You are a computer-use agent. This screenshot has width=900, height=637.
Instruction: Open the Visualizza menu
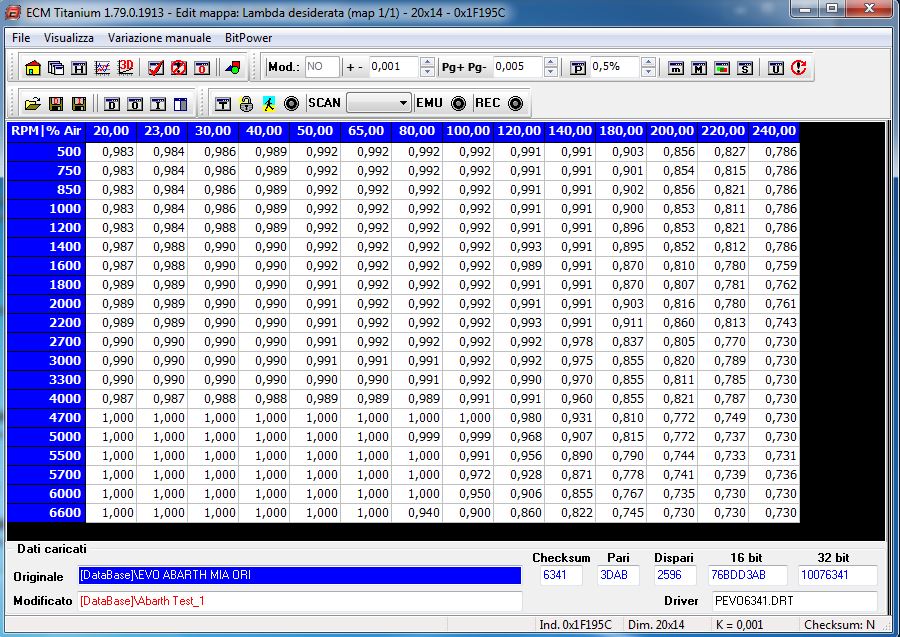coord(69,38)
